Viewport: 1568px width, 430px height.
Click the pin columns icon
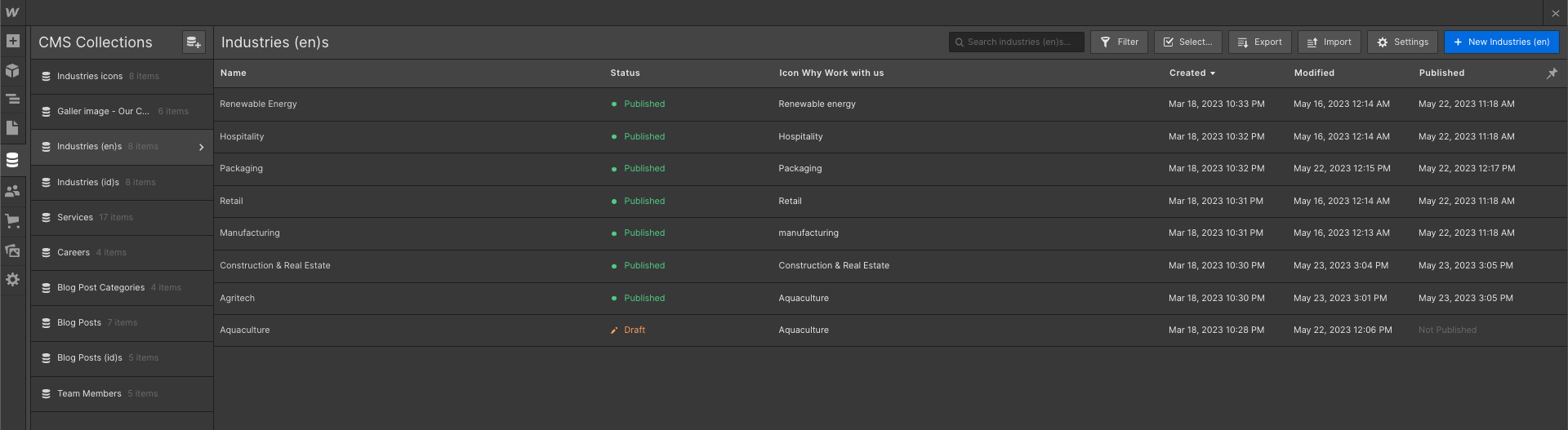click(1552, 73)
